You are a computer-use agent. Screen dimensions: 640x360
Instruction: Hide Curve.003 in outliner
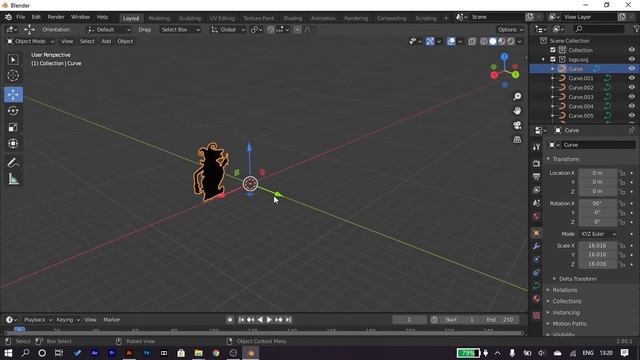pyautogui.click(x=631, y=97)
